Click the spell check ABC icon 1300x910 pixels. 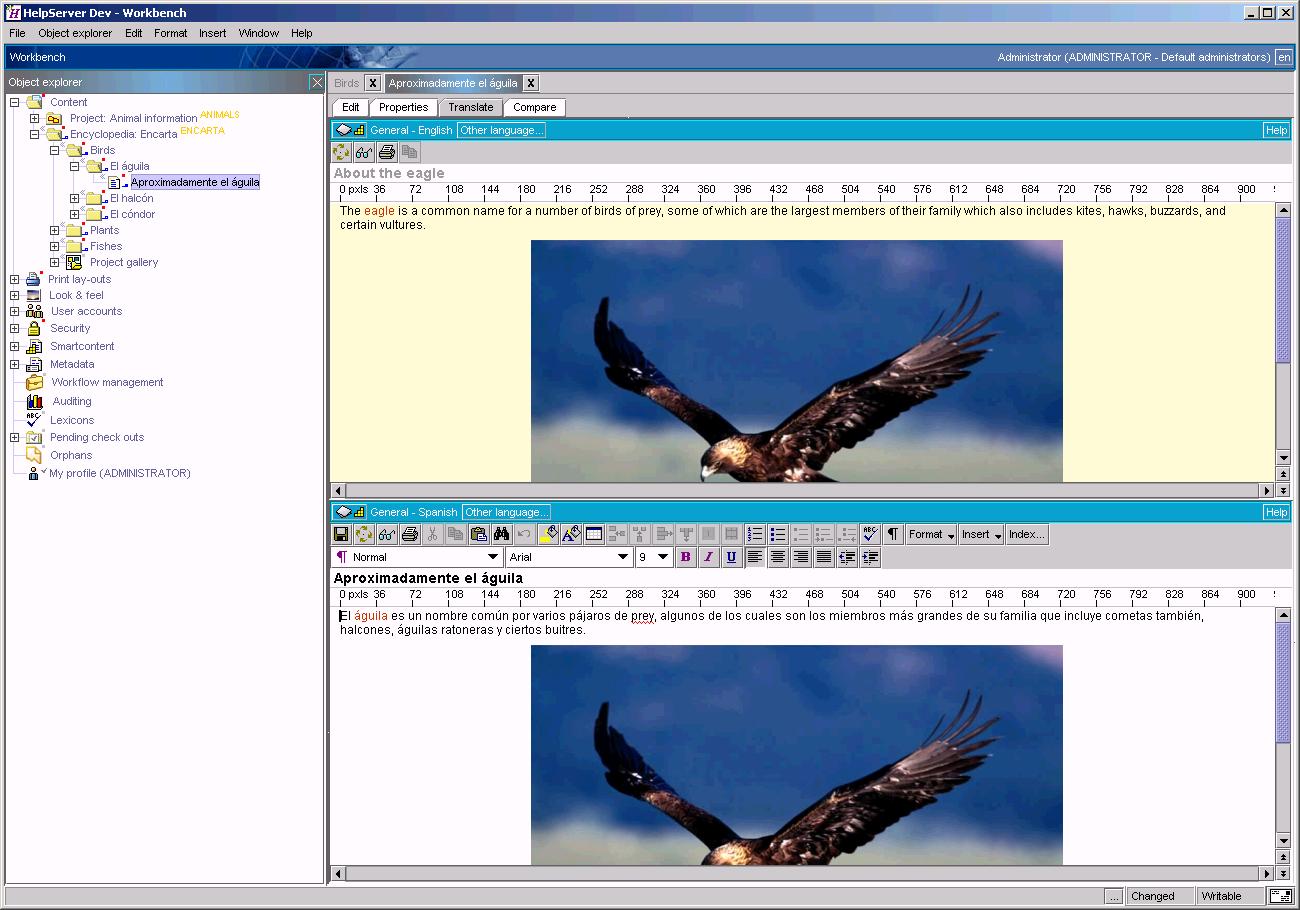870,535
